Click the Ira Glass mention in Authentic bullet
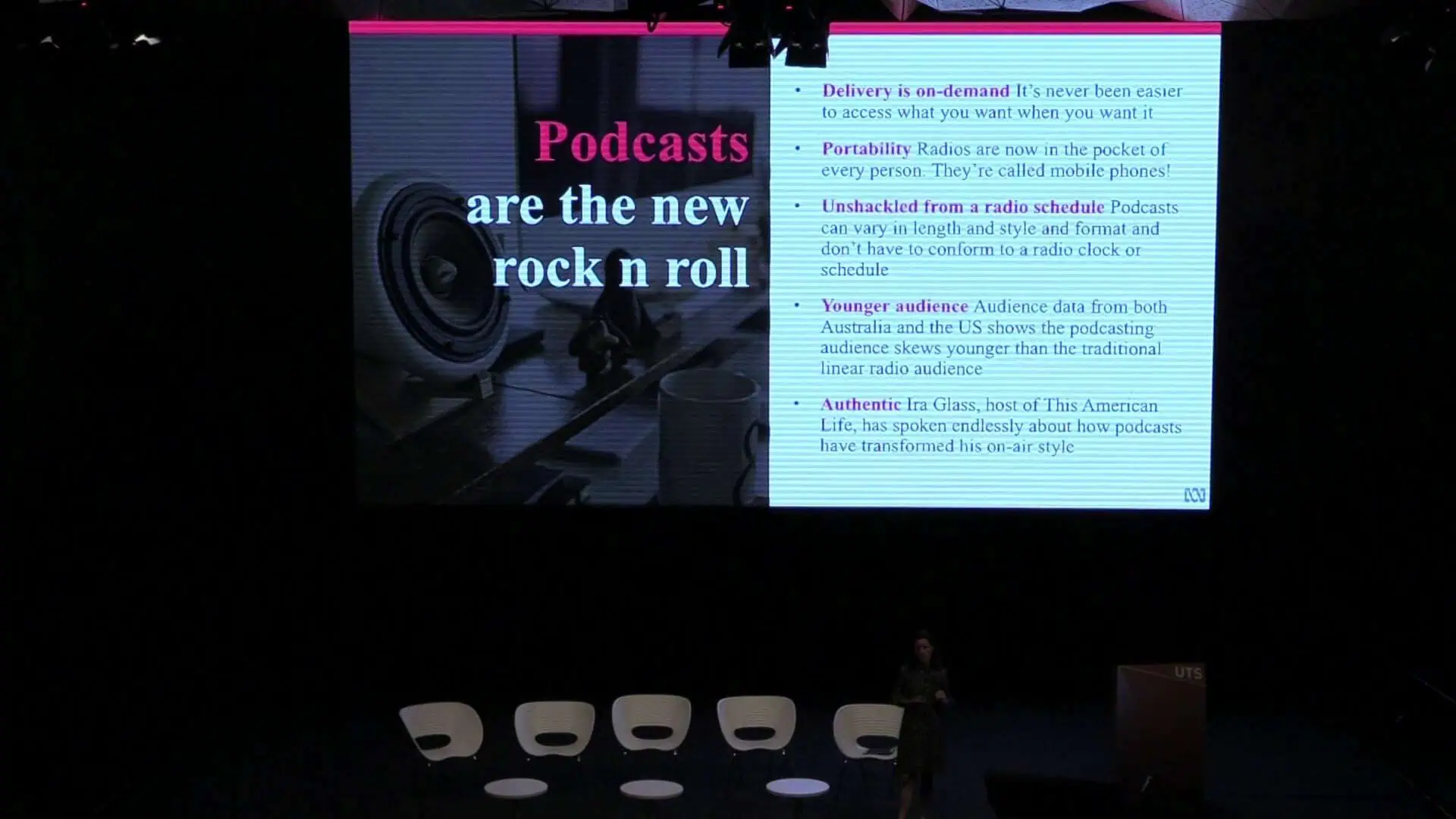 pos(940,405)
